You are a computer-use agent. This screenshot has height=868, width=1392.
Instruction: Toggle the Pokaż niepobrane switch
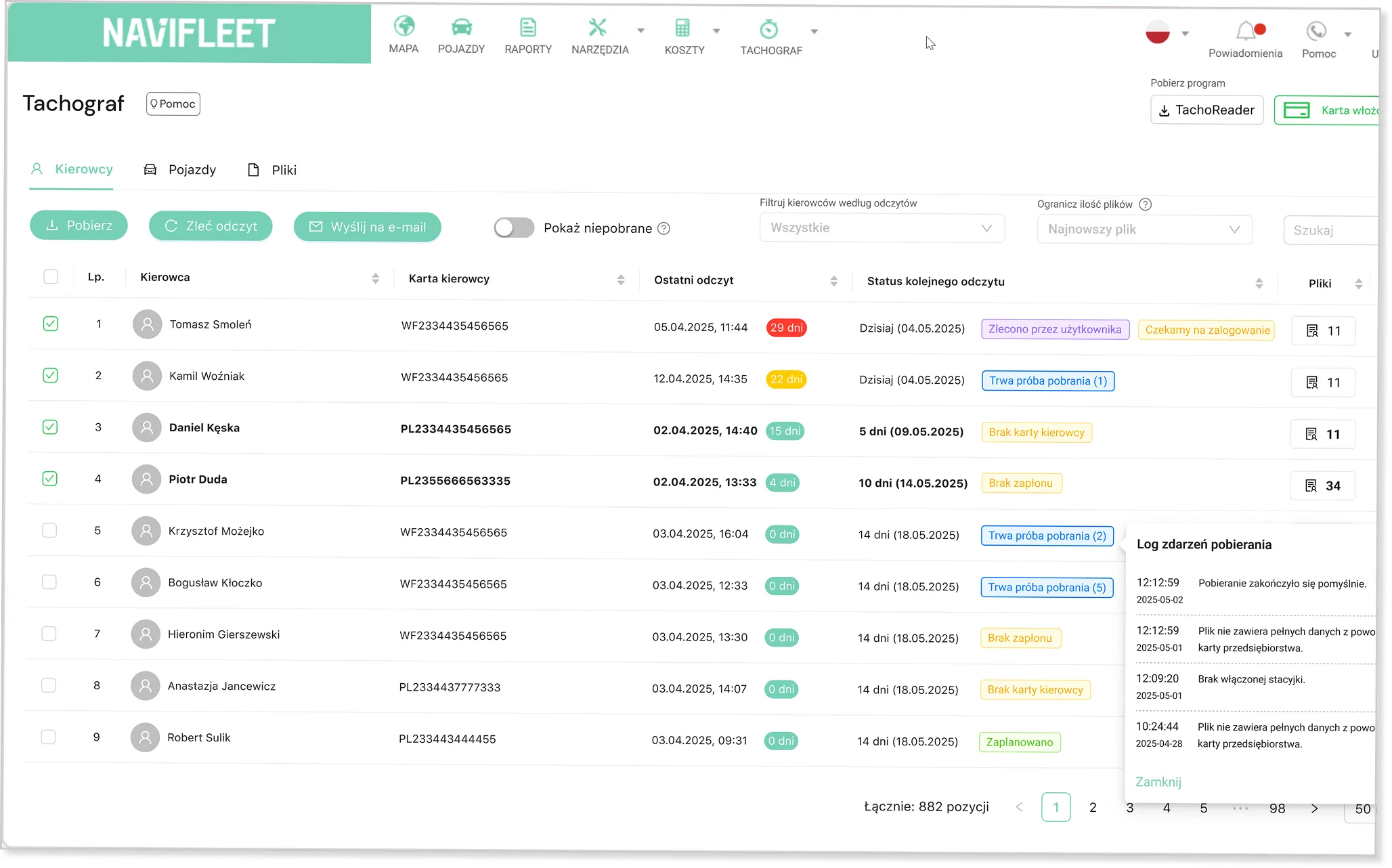coord(514,227)
